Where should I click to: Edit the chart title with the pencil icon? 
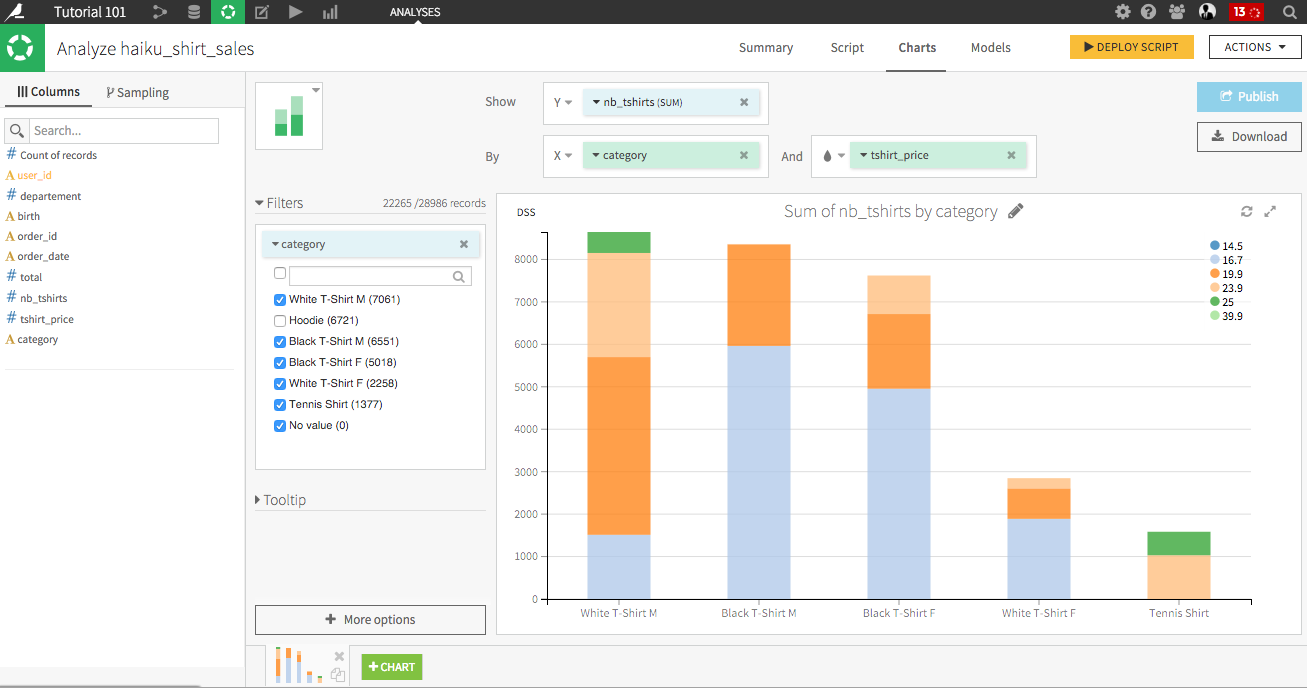click(1016, 211)
